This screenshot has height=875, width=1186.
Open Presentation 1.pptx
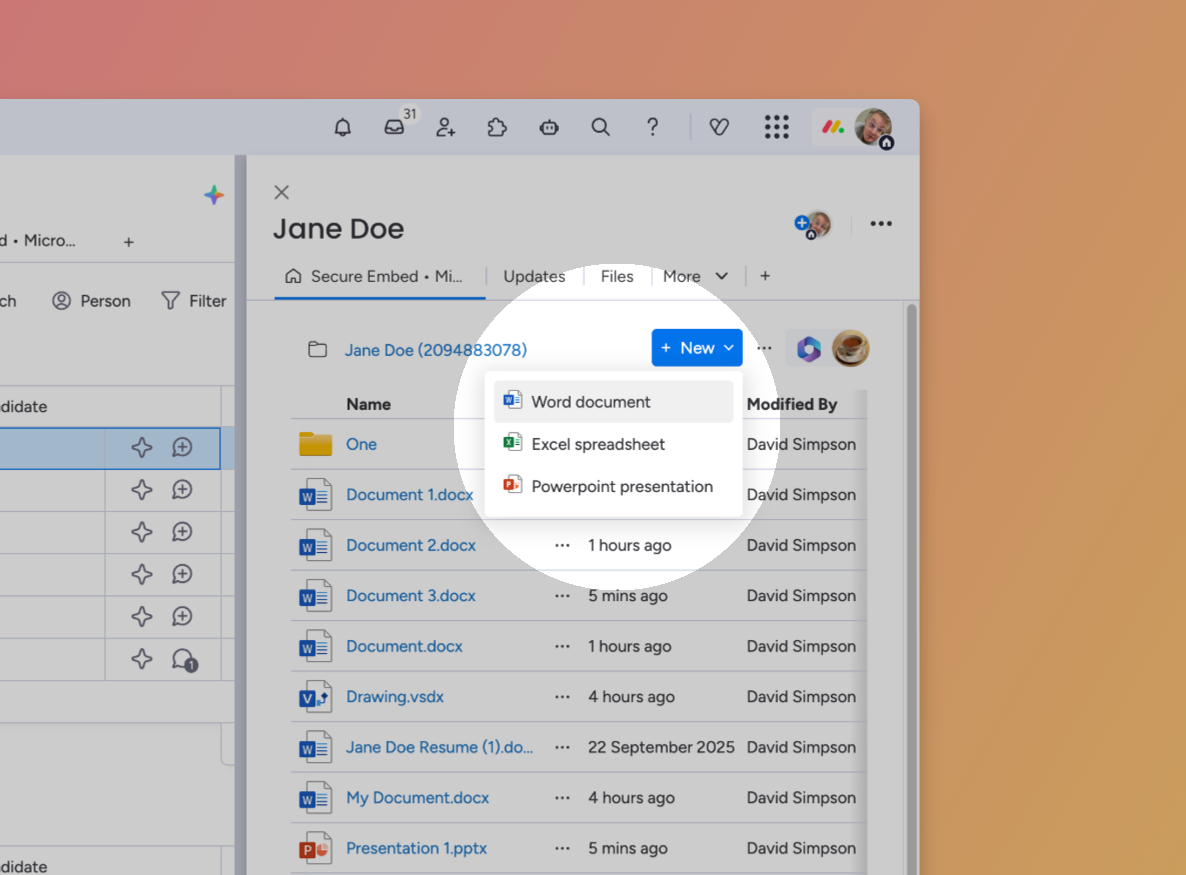pyautogui.click(x=416, y=848)
